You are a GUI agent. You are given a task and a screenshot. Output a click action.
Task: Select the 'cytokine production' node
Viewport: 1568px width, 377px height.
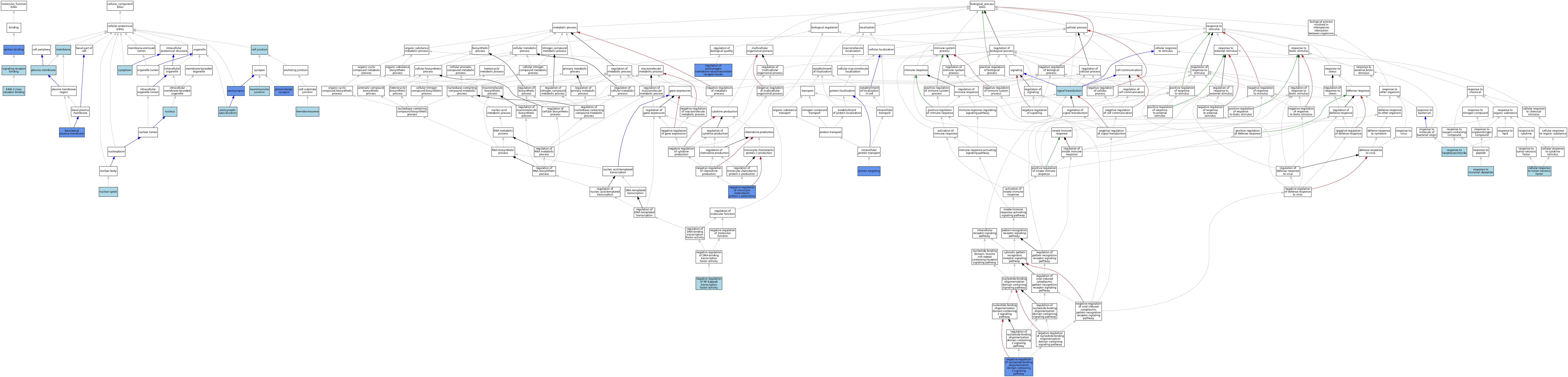(724, 112)
